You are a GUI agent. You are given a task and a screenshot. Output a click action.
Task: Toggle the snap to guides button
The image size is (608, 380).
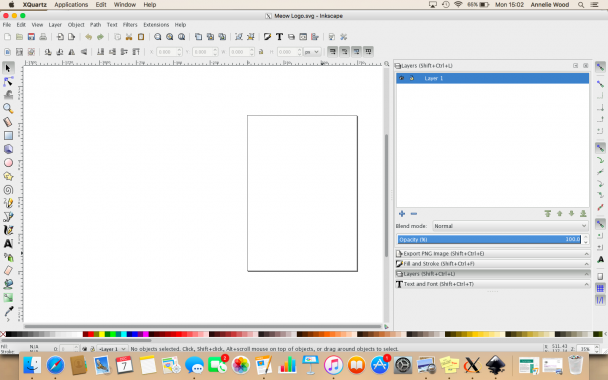coord(600,300)
